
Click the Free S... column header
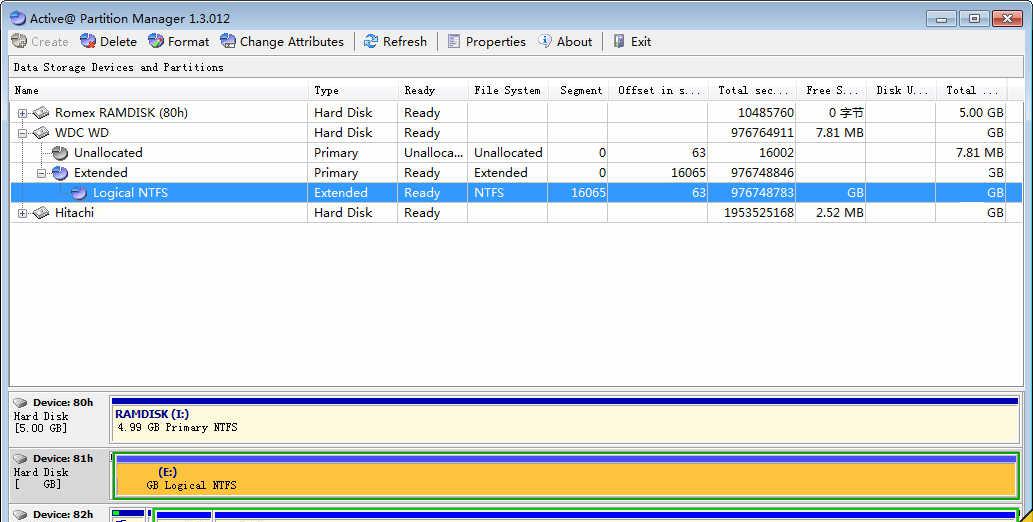point(831,90)
